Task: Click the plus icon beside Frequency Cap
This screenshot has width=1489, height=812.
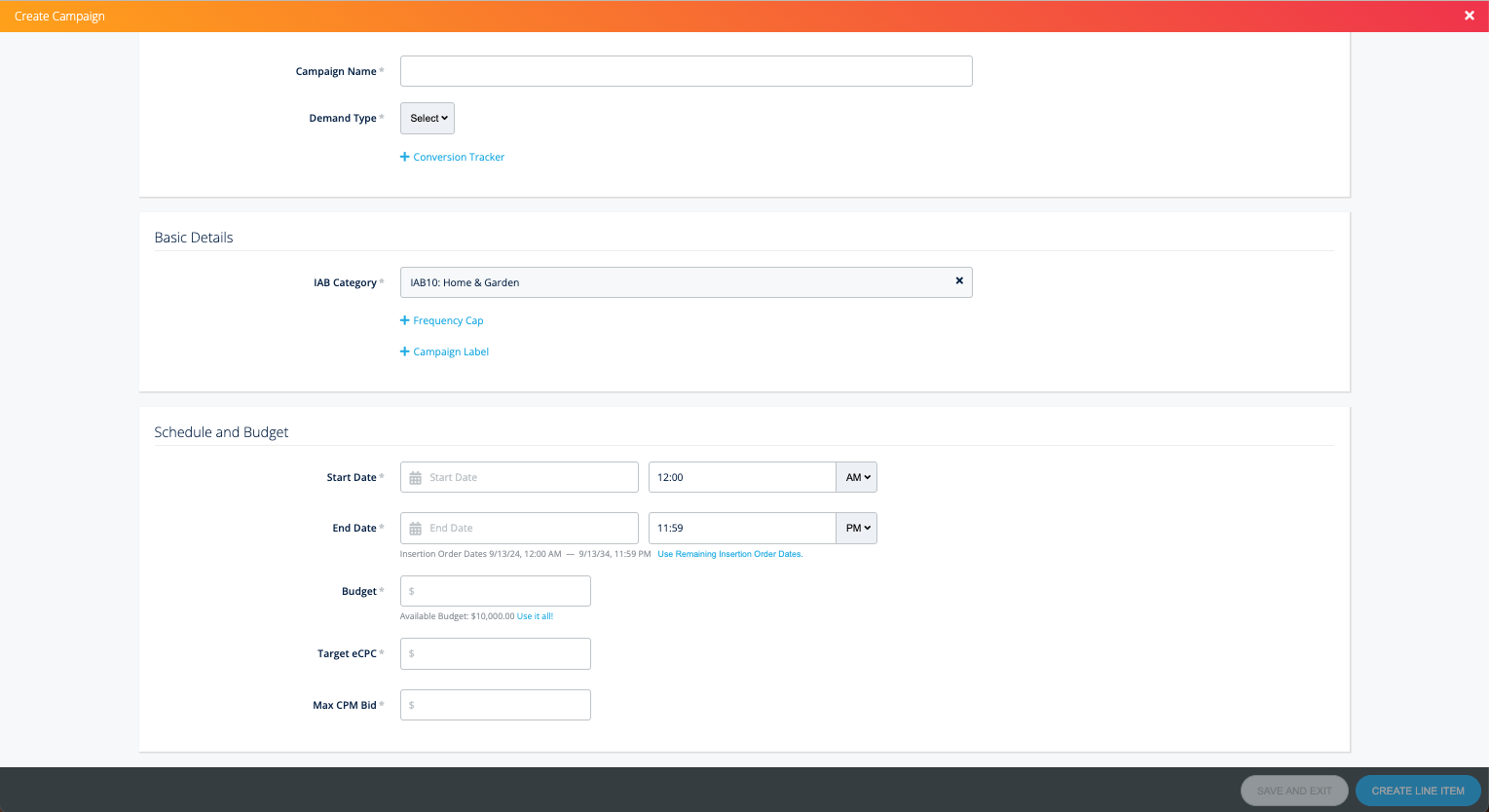Action: click(405, 320)
